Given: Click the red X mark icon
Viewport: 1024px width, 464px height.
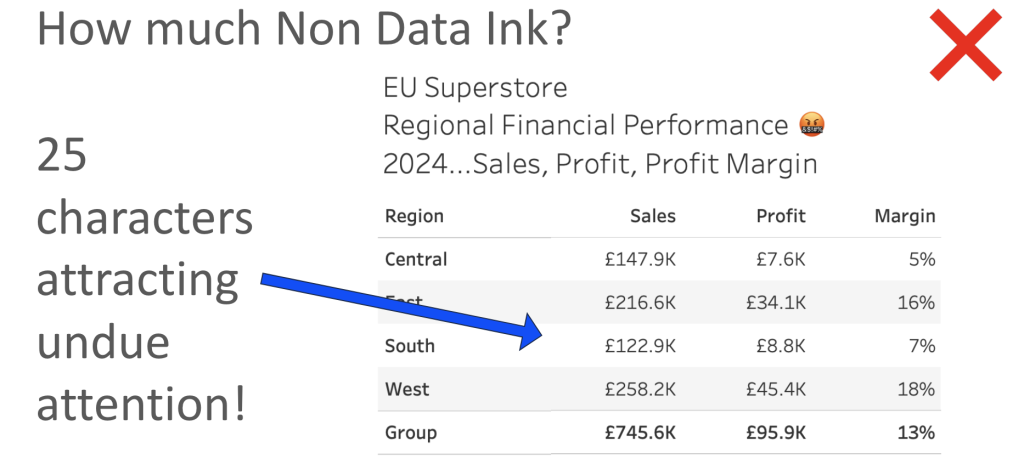Looking at the screenshot, I should point(965,45).
